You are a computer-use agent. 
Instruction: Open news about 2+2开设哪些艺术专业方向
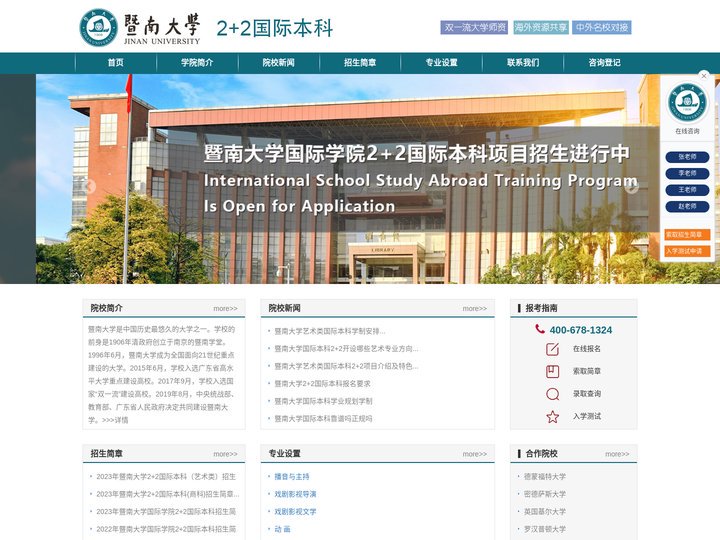click(x=346, y=349)
